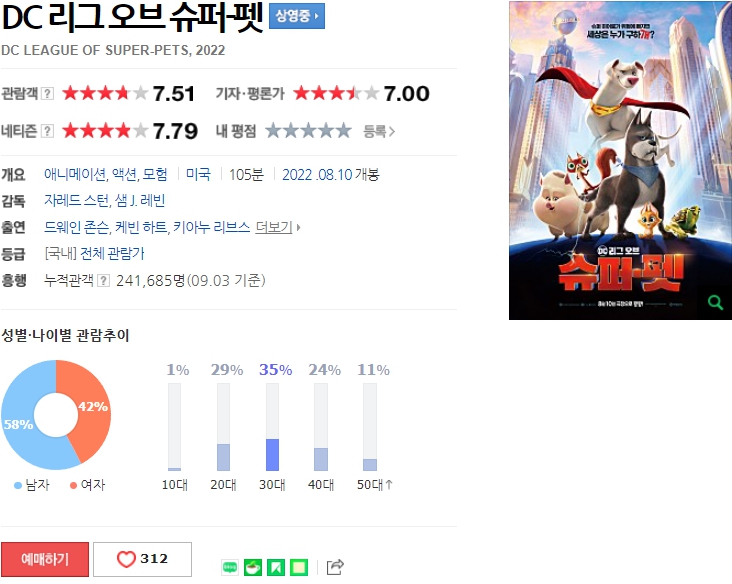Open the external share arrow icon
732x584 pixels.
335,567
